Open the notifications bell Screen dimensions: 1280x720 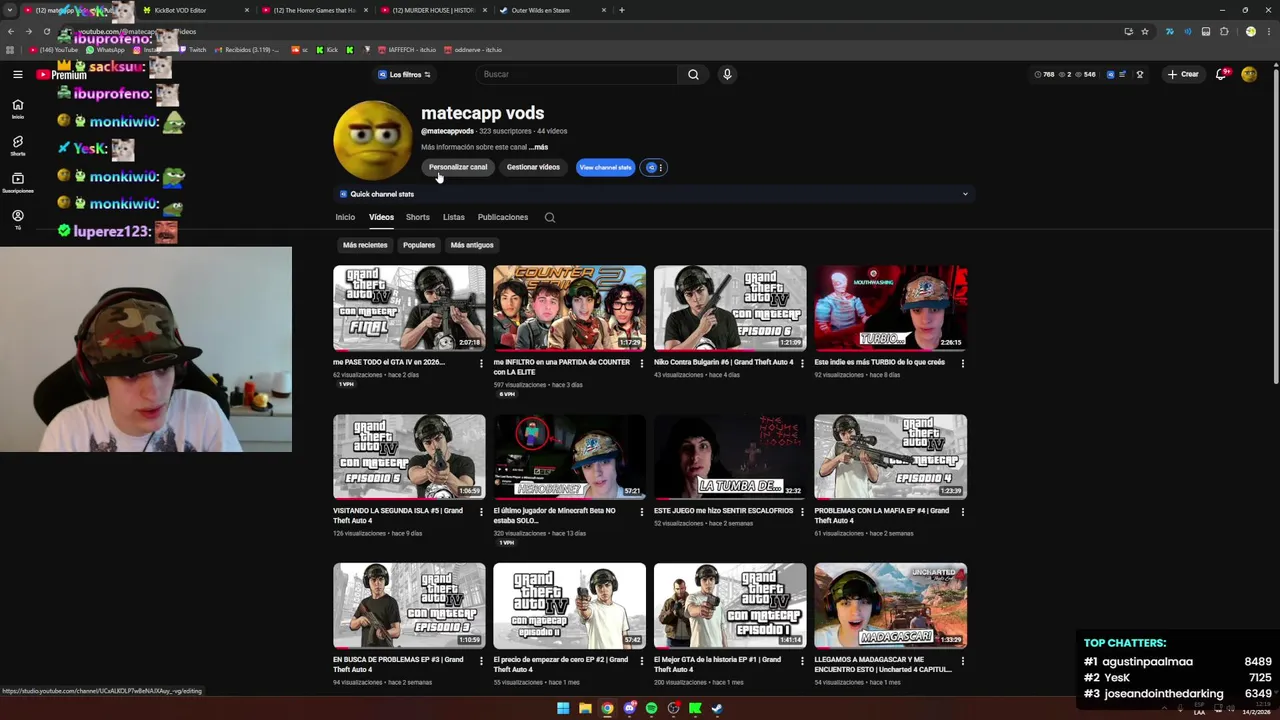[1221, 74]
